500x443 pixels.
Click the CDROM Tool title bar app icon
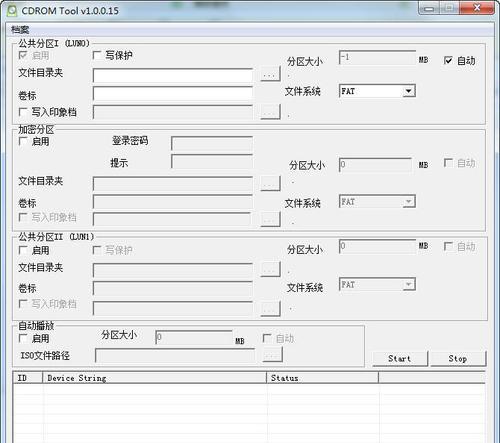12,10
